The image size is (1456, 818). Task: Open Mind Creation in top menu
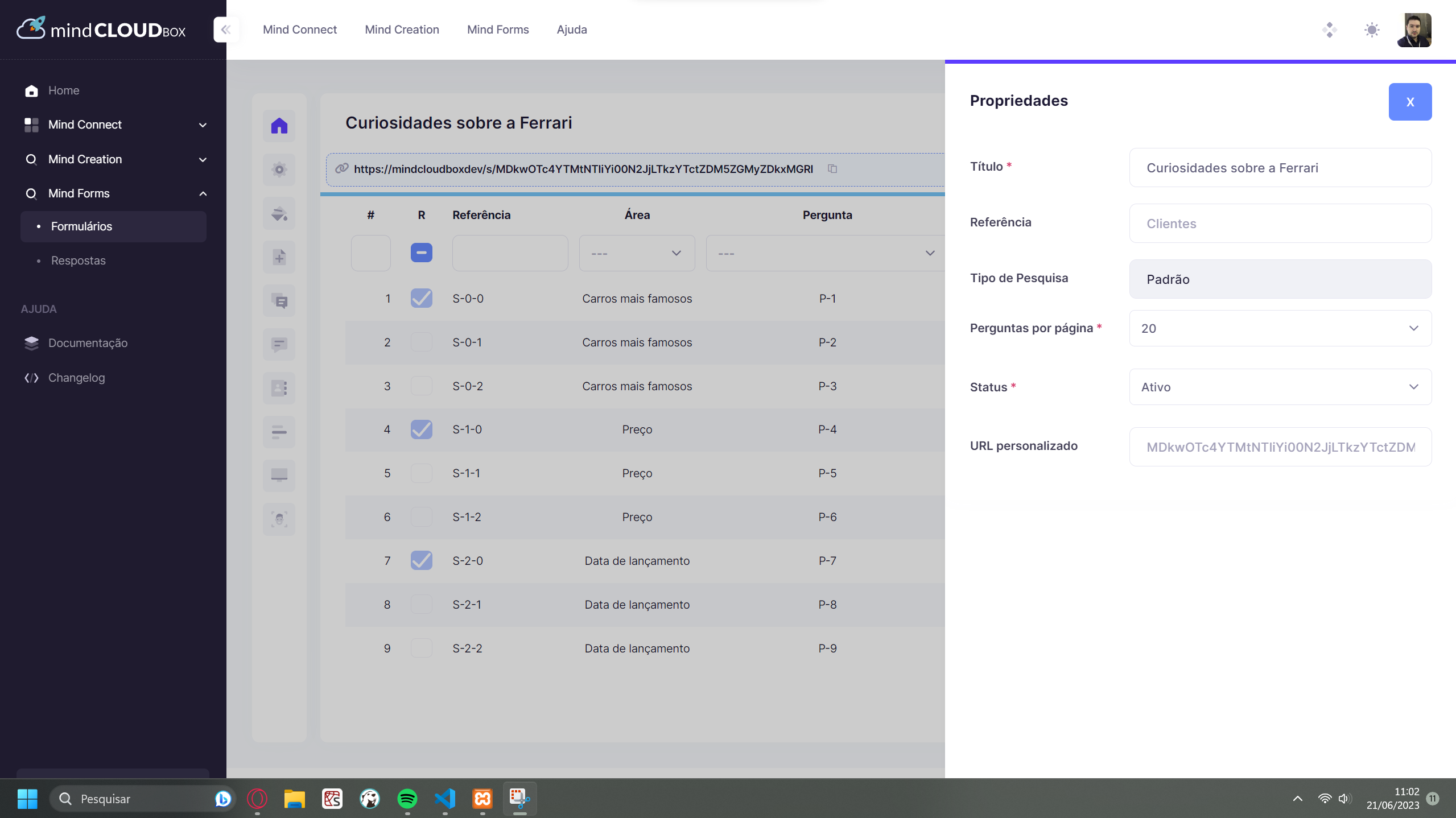tap(402, 30)
